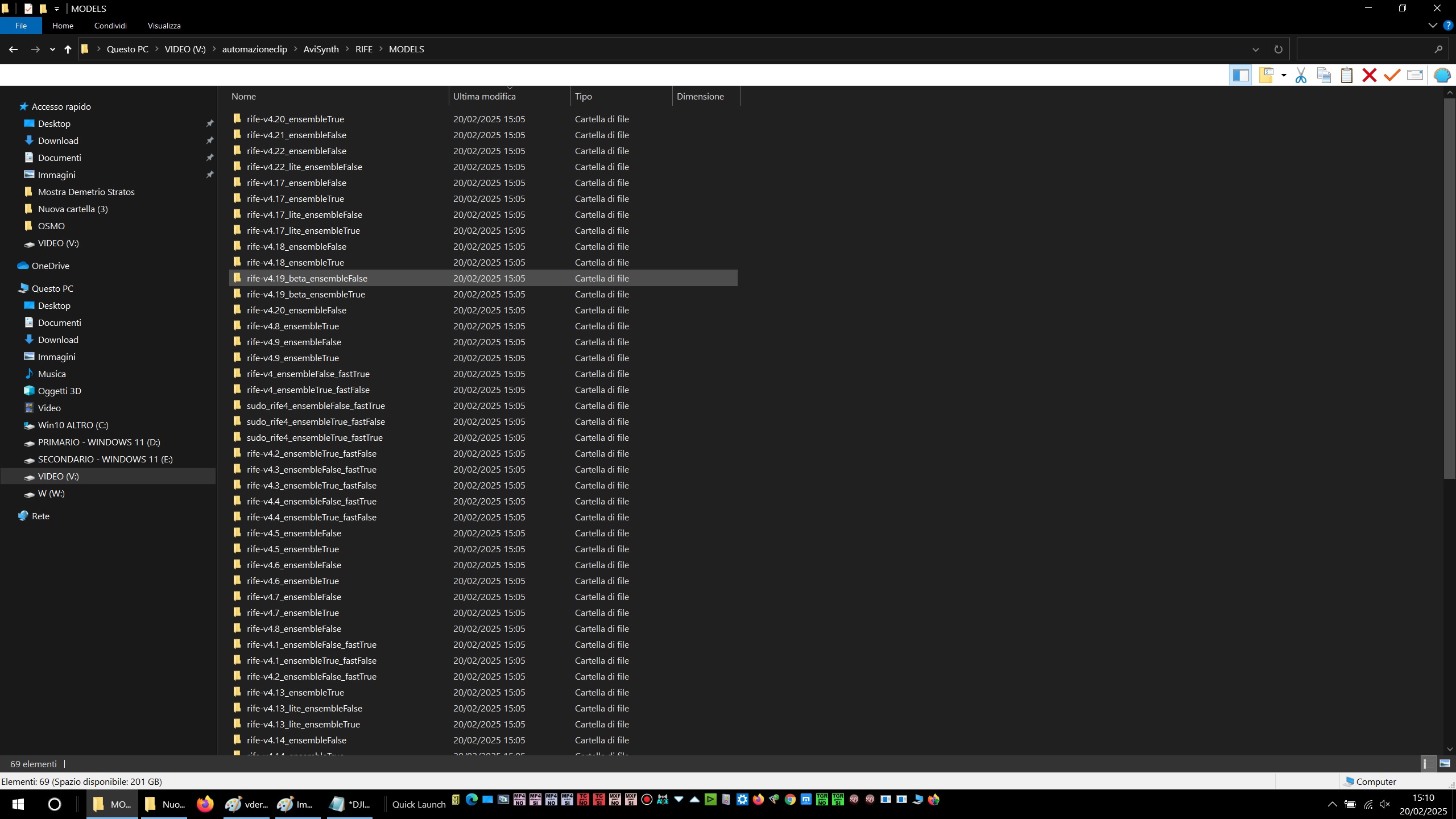Click the red X Delete icon
Viewport: 1456px width, 819px height.
click(1369, 76)
